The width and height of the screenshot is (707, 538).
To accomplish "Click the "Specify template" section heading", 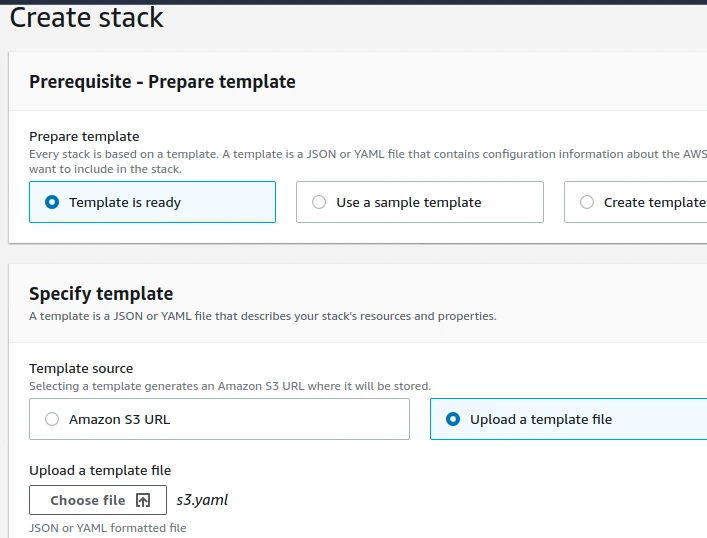I will pos(101,294).
